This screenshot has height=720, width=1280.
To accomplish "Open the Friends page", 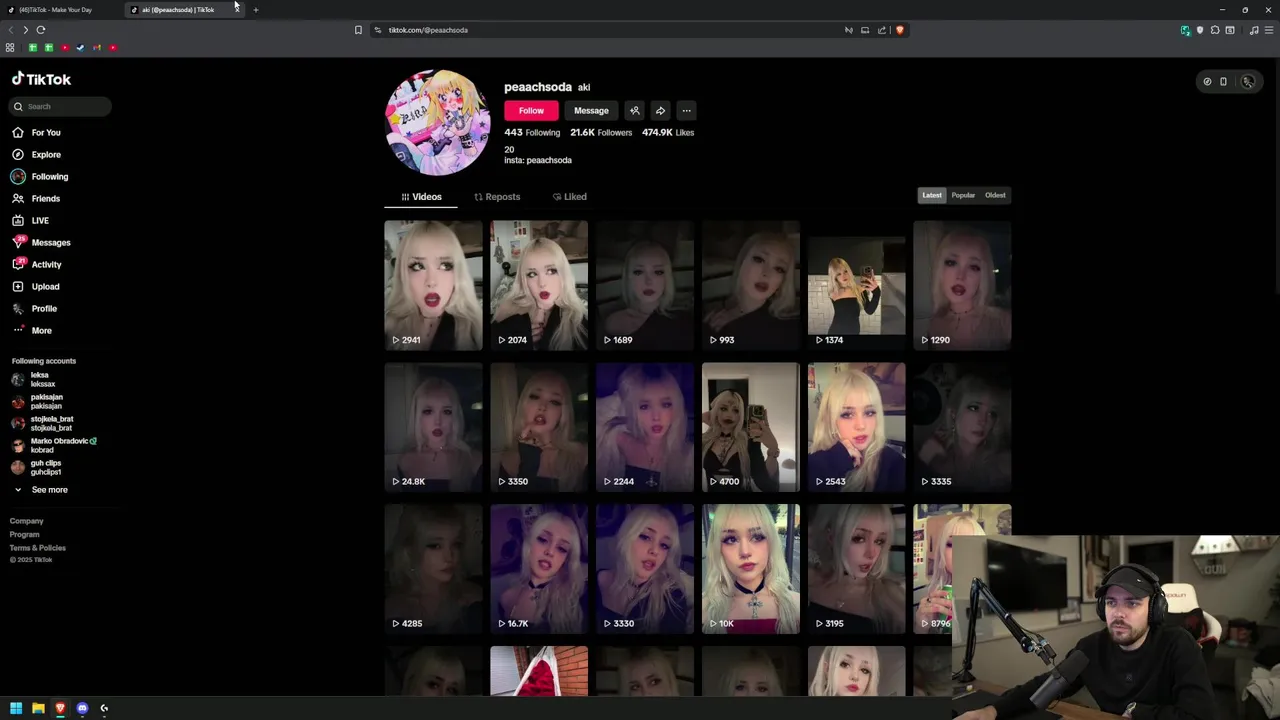I will [x=36, y=198].
